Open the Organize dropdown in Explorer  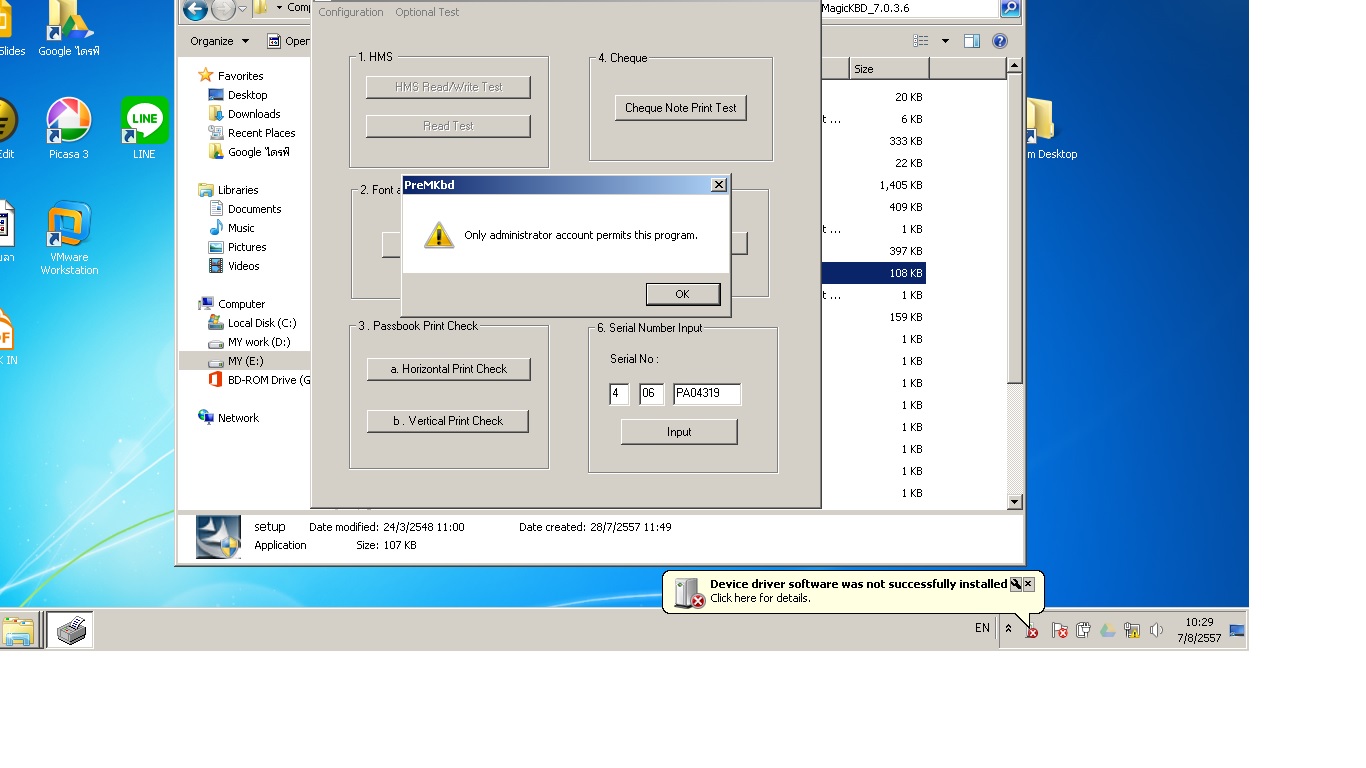point(220,41)
